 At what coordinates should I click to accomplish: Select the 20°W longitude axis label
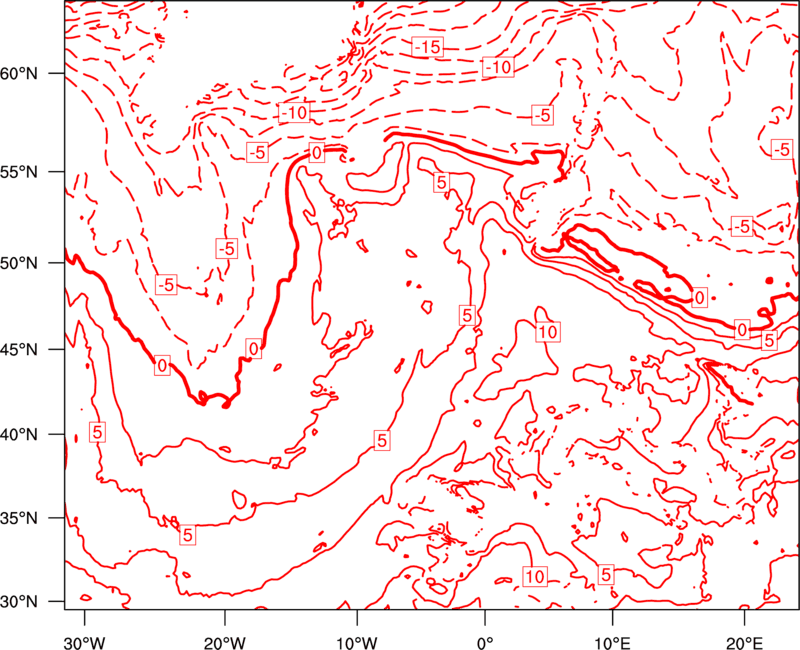pyautogui.click(x=225, y=643)
